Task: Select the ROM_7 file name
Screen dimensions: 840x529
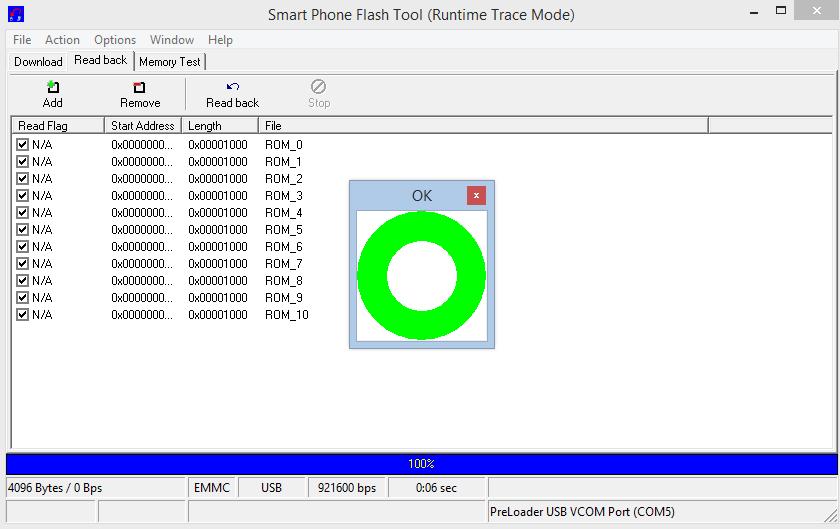Action: tap(284, 264)
